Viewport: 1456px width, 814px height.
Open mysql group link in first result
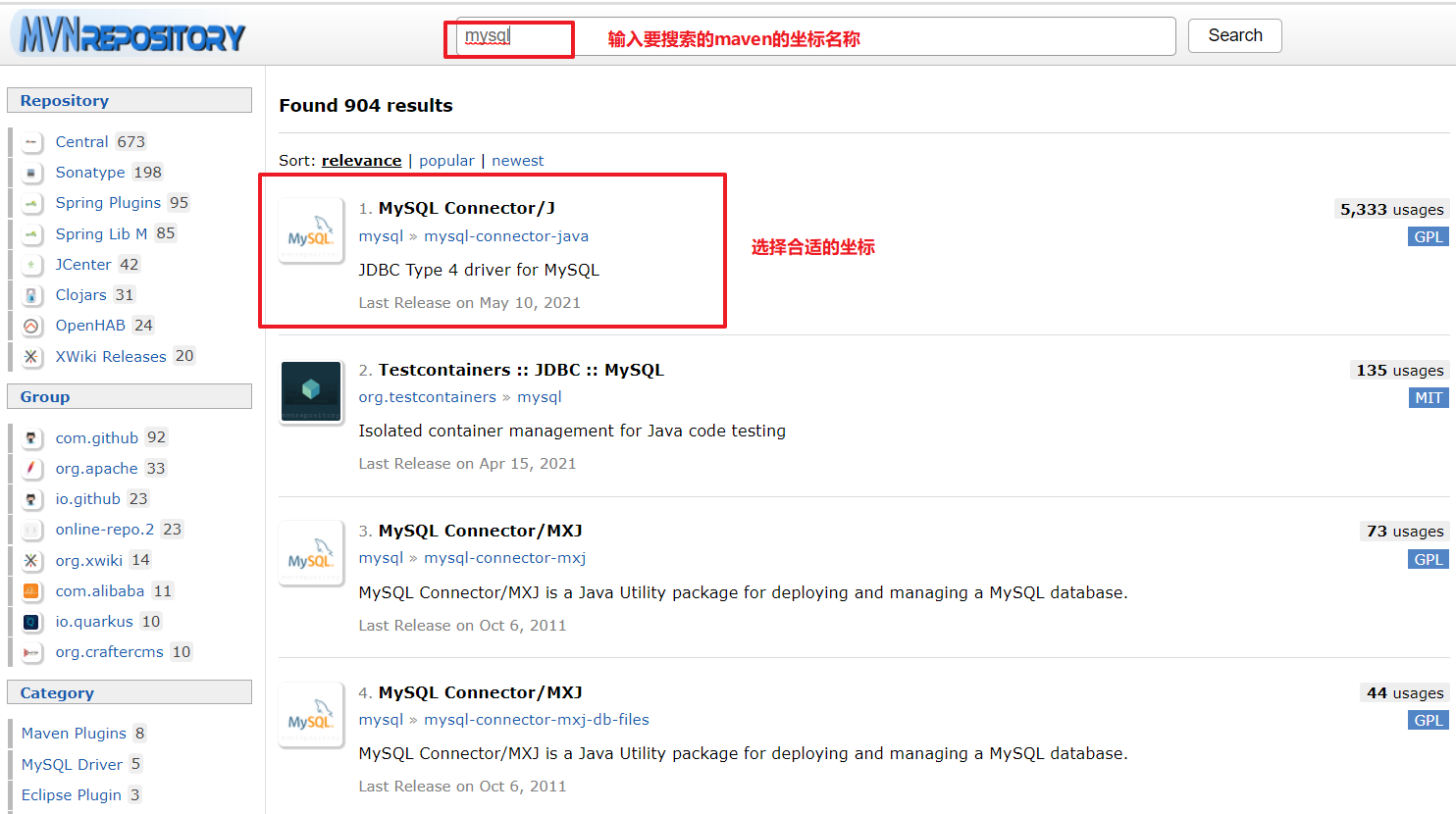(x=381, y=236)
